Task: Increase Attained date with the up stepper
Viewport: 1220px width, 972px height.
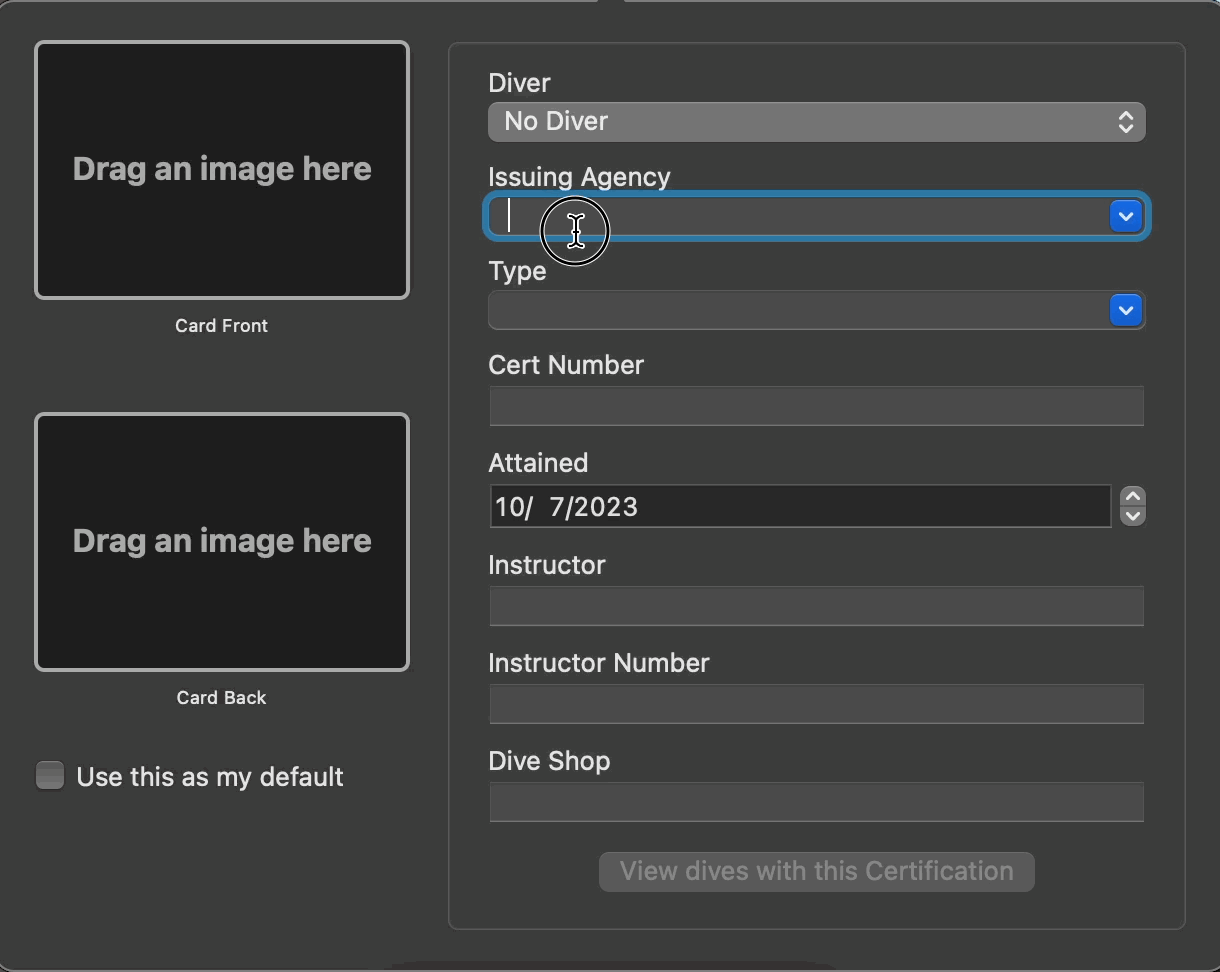Action: (1132, 497)
